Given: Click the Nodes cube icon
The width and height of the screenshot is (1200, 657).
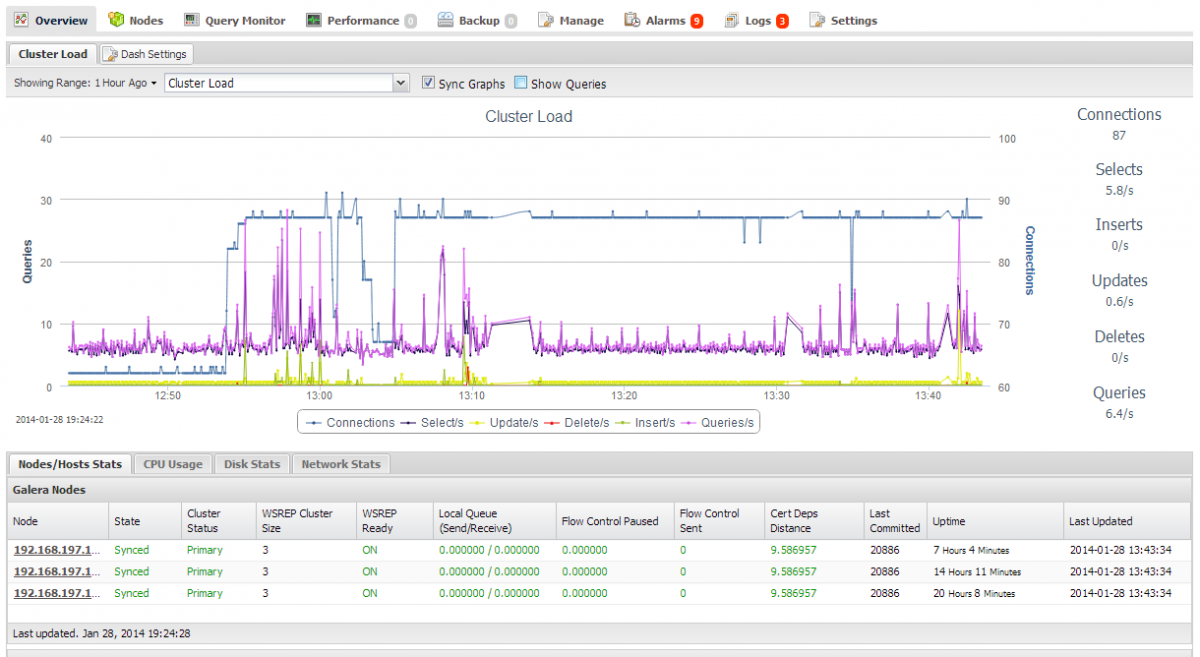Looking at the screenshot, I should (116, 20).
